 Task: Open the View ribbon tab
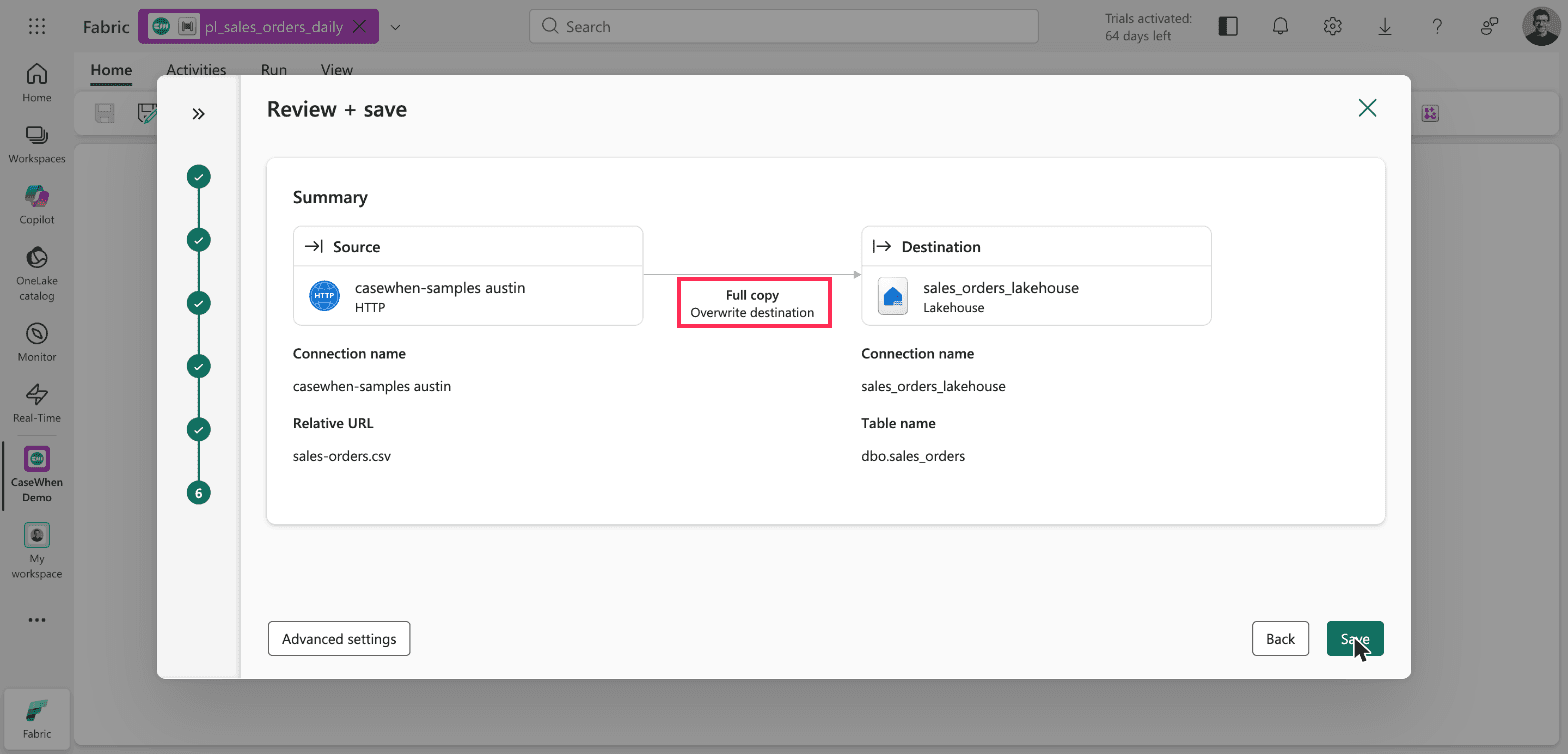(337, 70)
